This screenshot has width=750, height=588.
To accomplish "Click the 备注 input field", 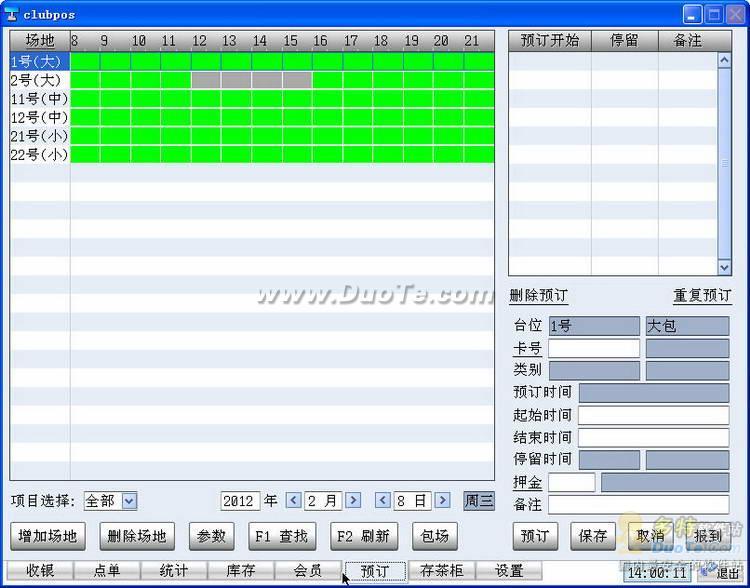I will pos(639,504).
